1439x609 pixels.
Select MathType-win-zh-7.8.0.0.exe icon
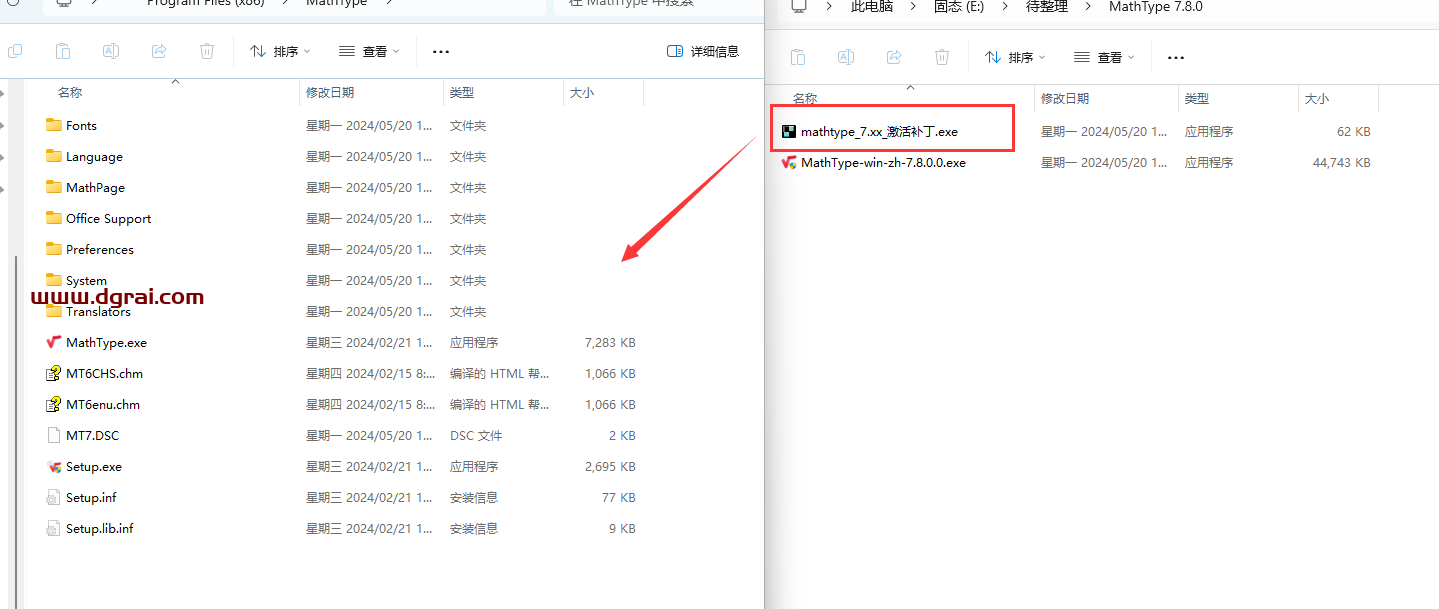tap(789, 162)
